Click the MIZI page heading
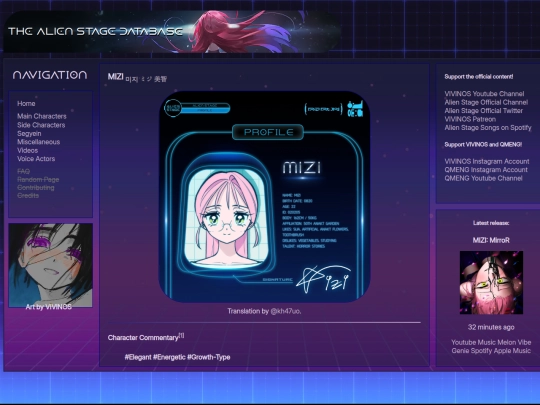Image resolution: width=540 pixels, height=405 pixels. pyautogui.click(x=115, y=77)
